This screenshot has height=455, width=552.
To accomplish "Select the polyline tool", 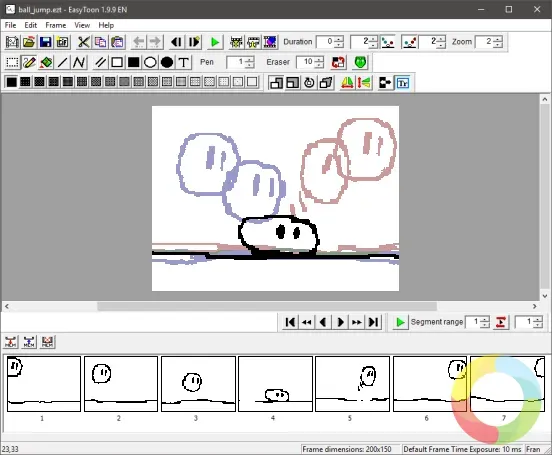I will [x=79, y=62].
